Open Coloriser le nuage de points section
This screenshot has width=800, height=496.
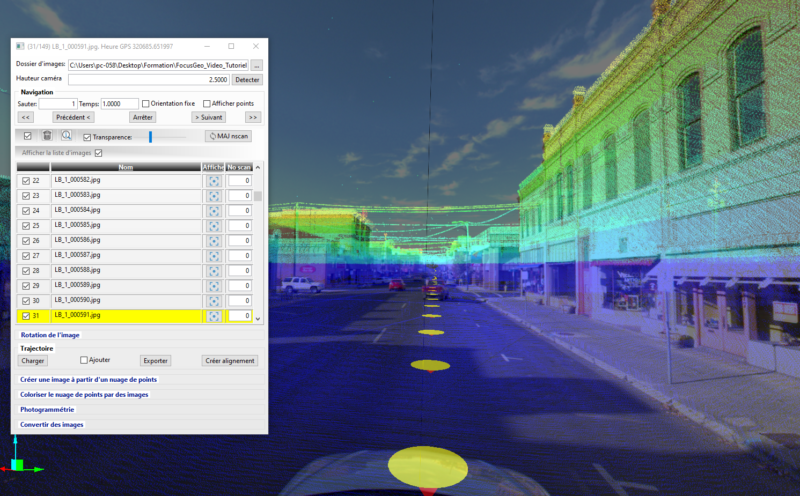84,394
